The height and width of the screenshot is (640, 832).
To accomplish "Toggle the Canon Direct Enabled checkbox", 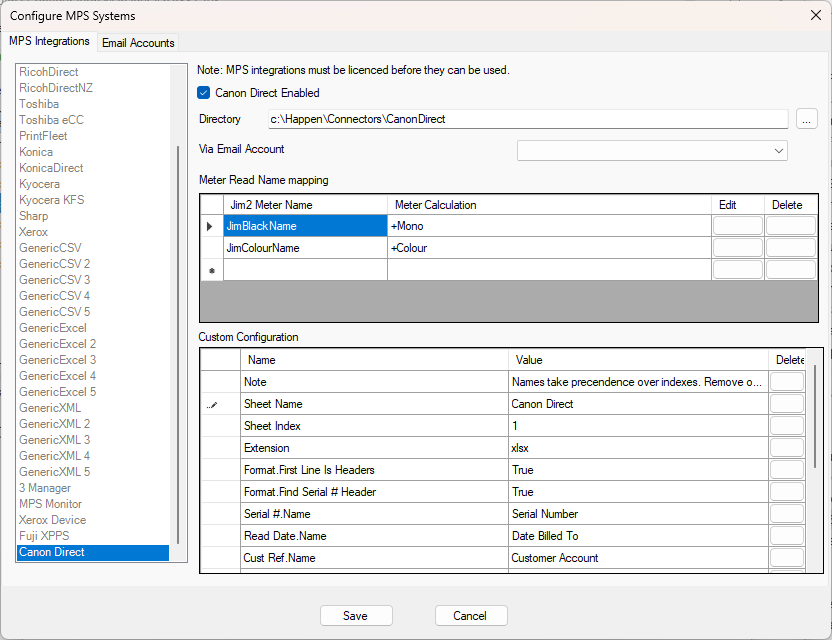I will (x=204, y=93).
